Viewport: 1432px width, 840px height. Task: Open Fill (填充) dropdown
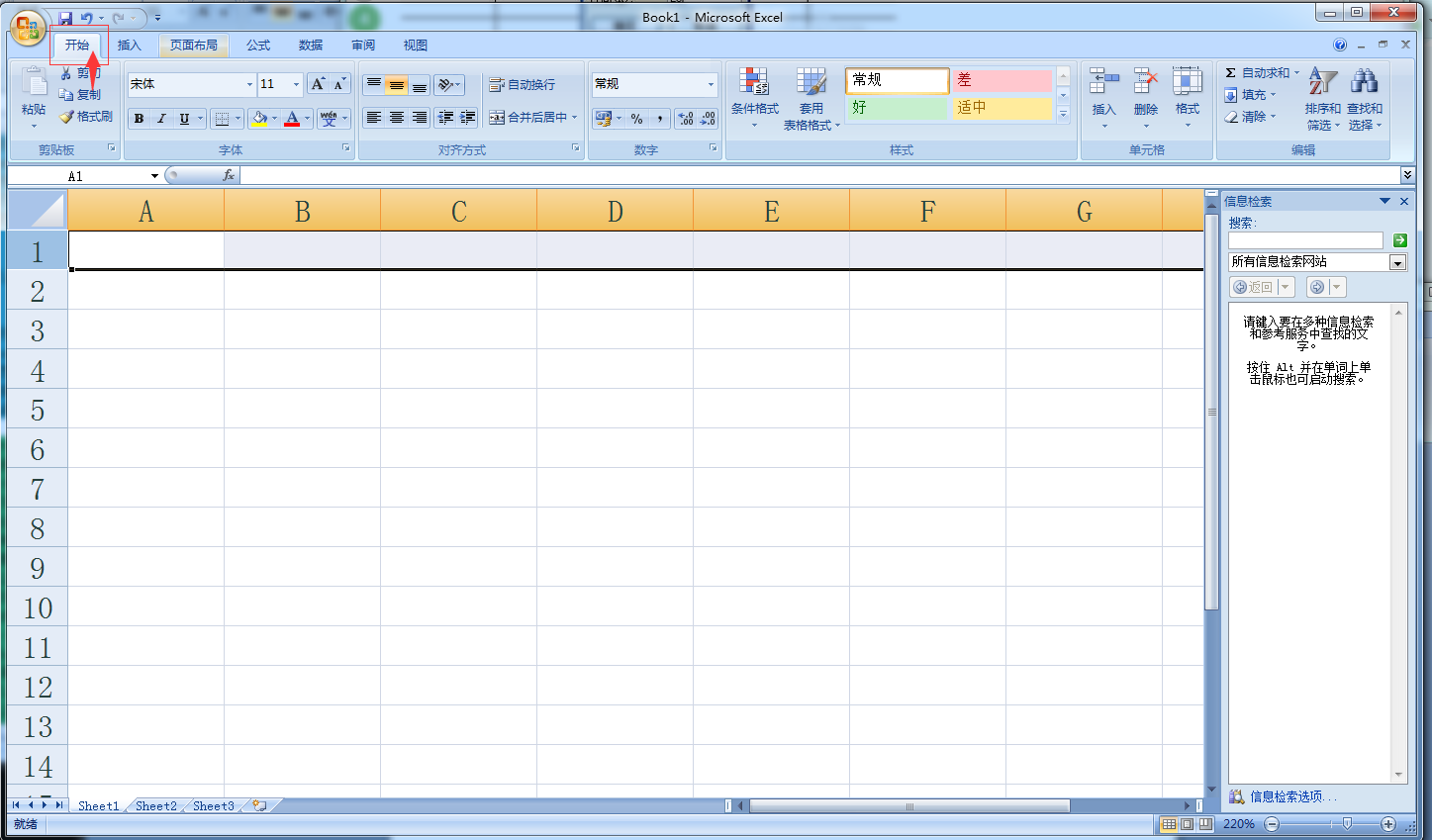coord(1251,95)
